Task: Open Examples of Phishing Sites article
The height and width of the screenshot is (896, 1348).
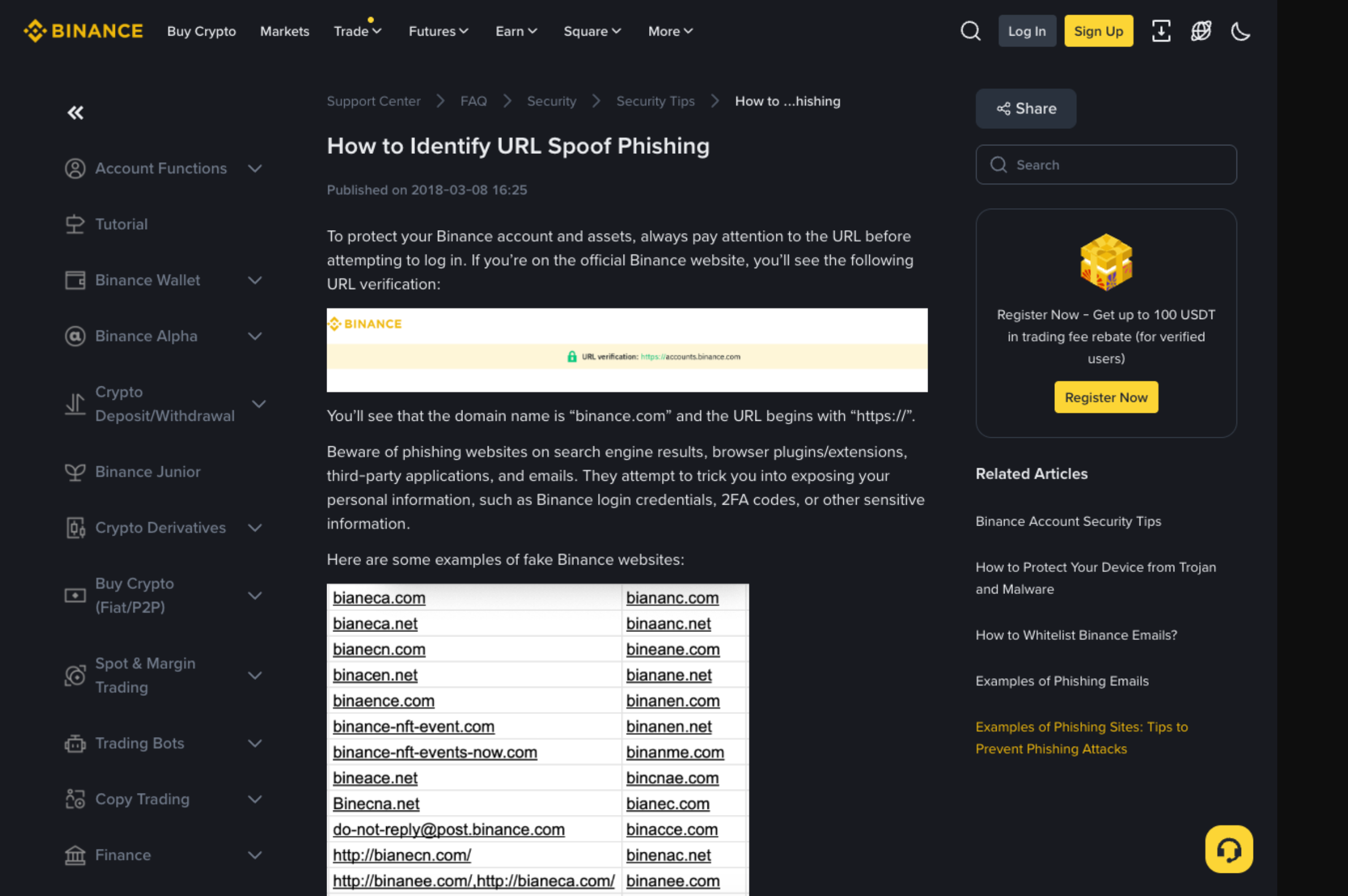Action: (x=1081, y=738)
